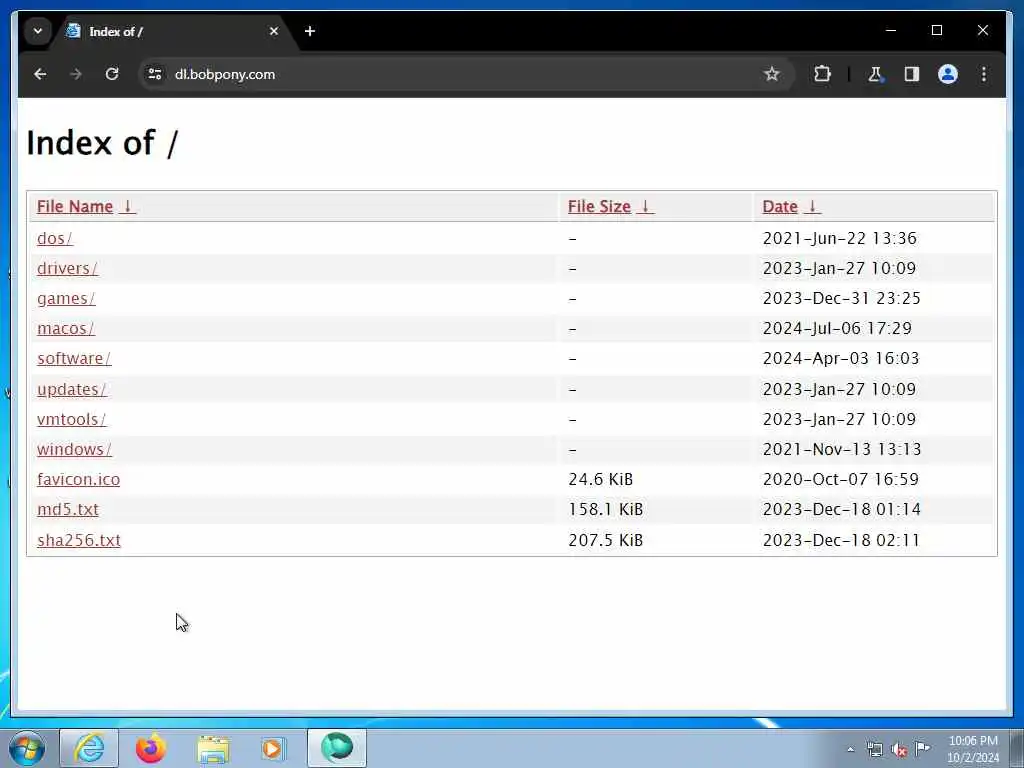Select date '2021-Jun-22 13:36'
1024x768 pixels.
840,238
